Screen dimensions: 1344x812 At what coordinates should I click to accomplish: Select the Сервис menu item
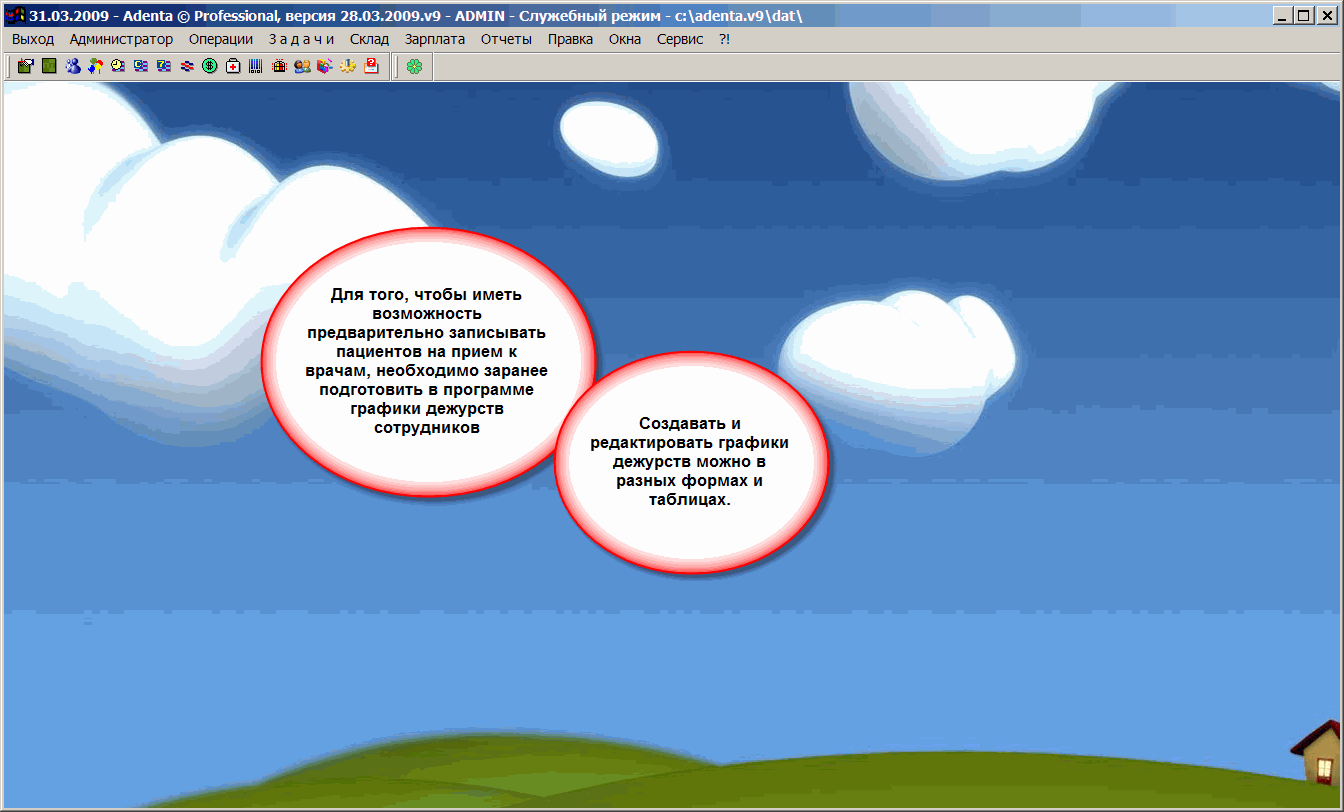[x=680, y=39]
